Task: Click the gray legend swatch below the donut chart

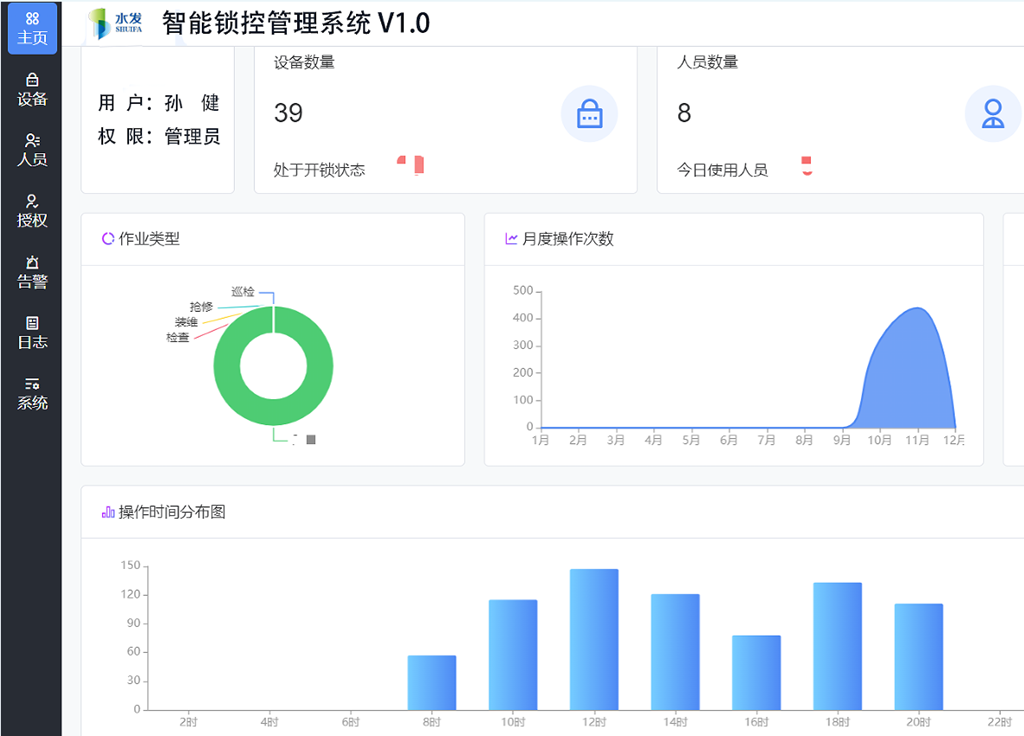Action: (310, 438)
